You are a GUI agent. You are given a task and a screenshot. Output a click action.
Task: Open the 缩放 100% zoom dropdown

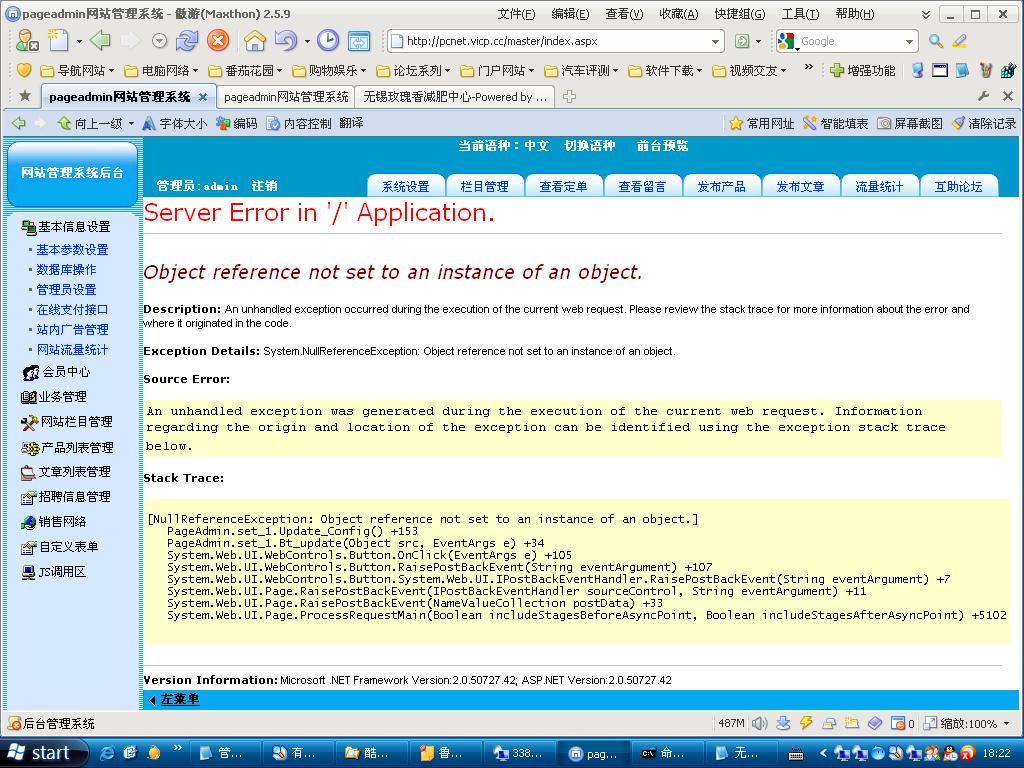point(1005,723)
